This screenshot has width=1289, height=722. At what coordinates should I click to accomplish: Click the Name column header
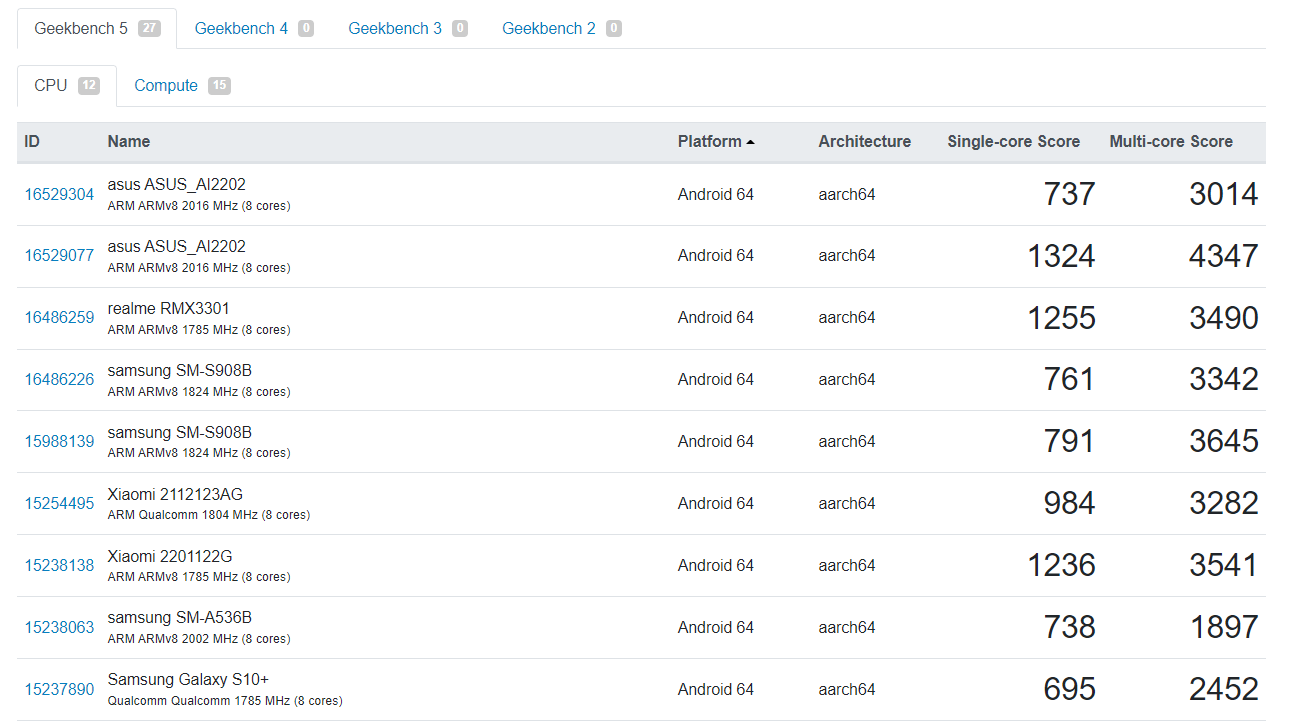pyautogui.click(x=129, y=142)
